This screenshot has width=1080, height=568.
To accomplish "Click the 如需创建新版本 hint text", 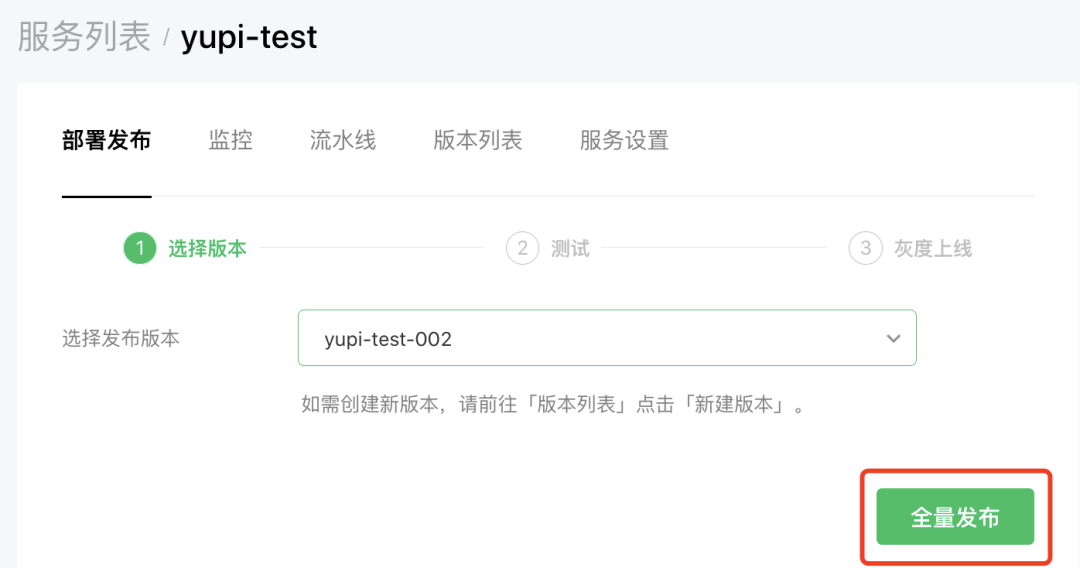I will click(x=553, y=405).
